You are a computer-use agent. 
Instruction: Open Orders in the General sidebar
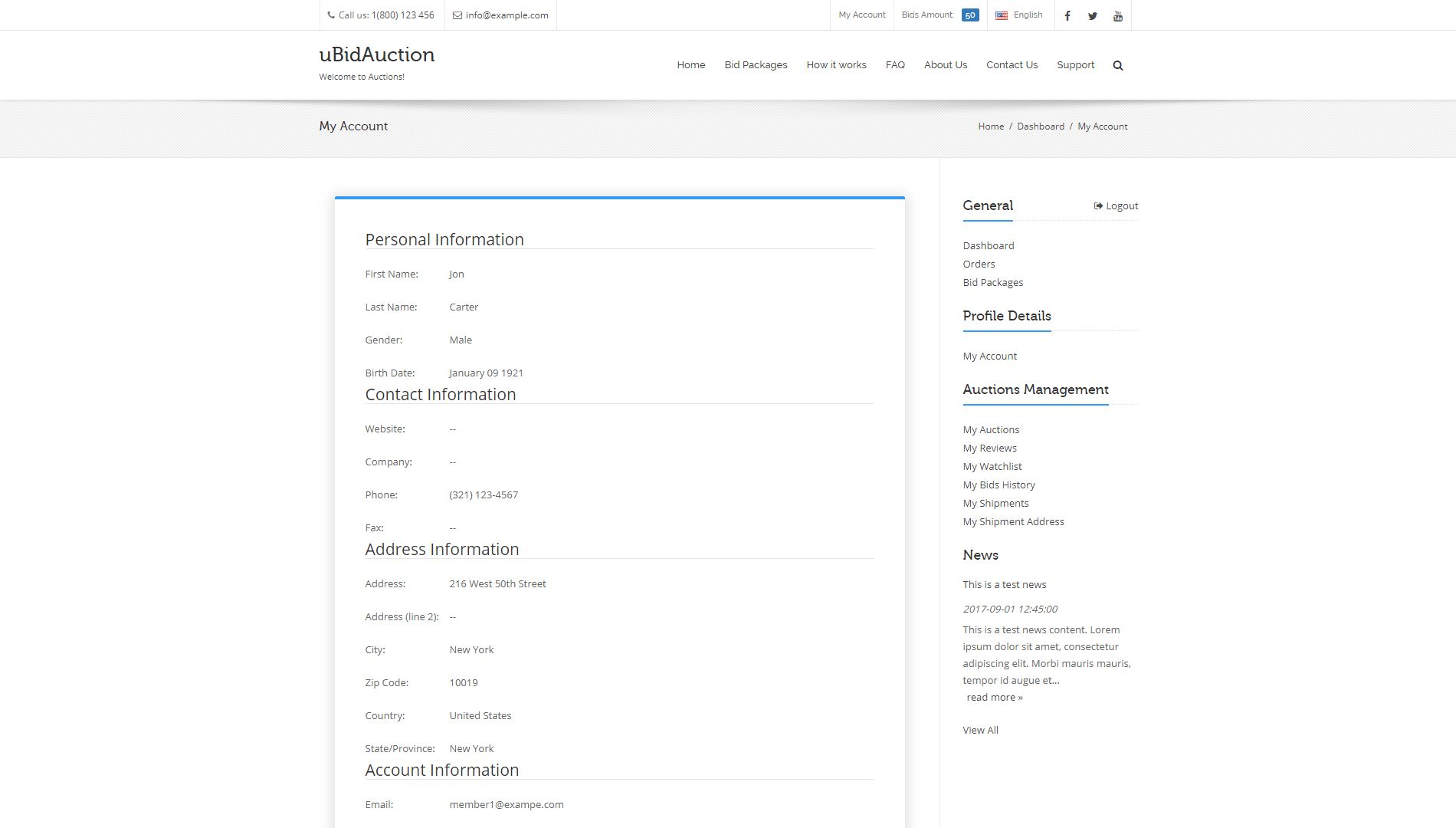pyautogui.click(x=979, y=264)
